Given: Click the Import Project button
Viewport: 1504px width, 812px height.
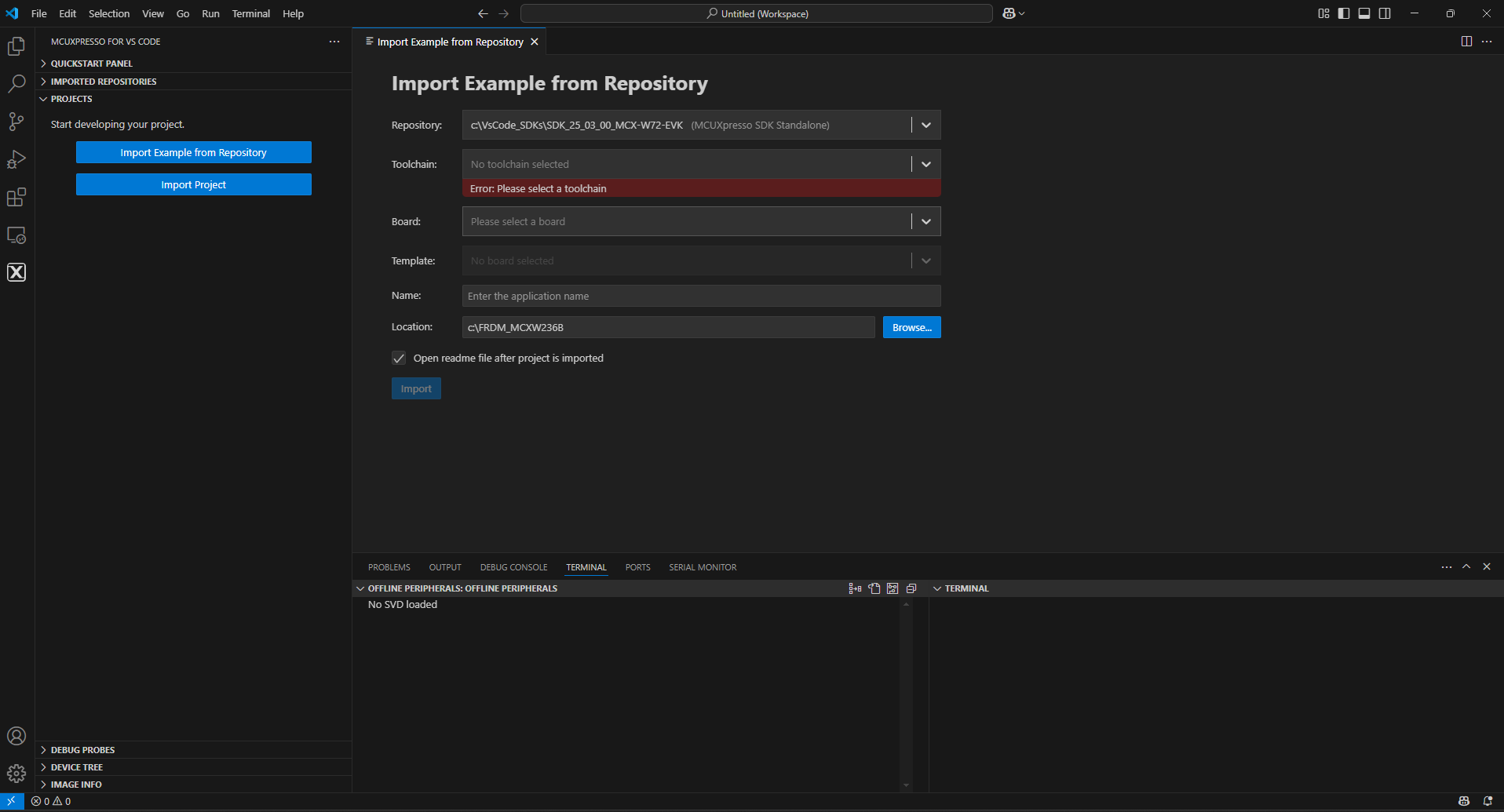Looking at the screenshot, I should (193, 184).
